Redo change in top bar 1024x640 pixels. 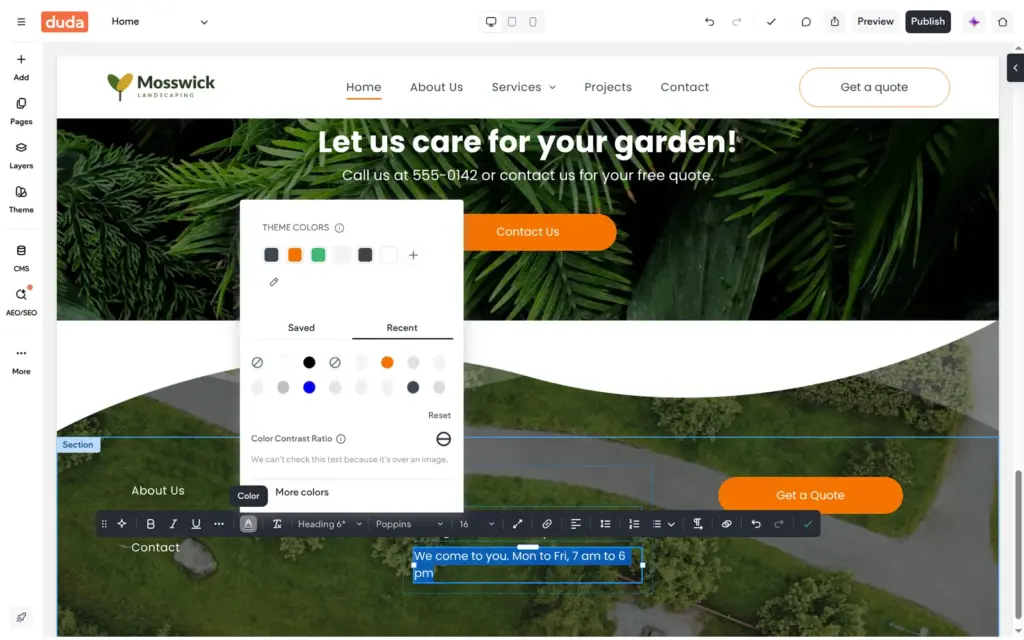[737, 22]
